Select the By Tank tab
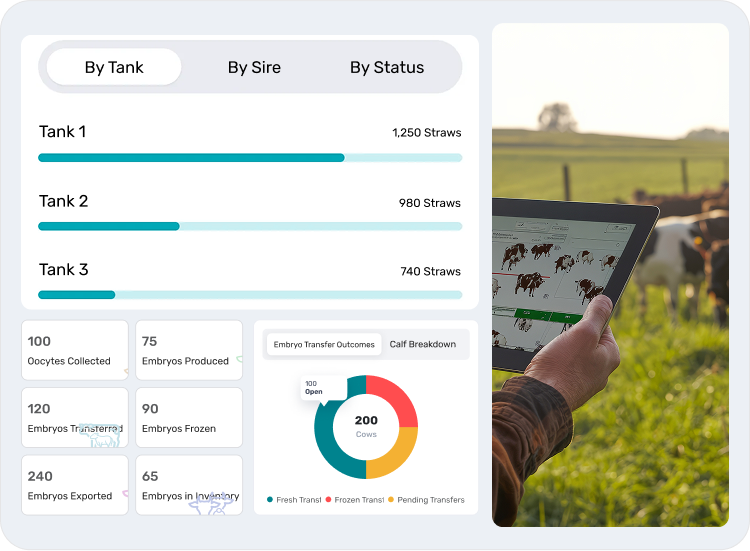The width and height of the screenshot is (750, 551). click(x=114, y=68)
